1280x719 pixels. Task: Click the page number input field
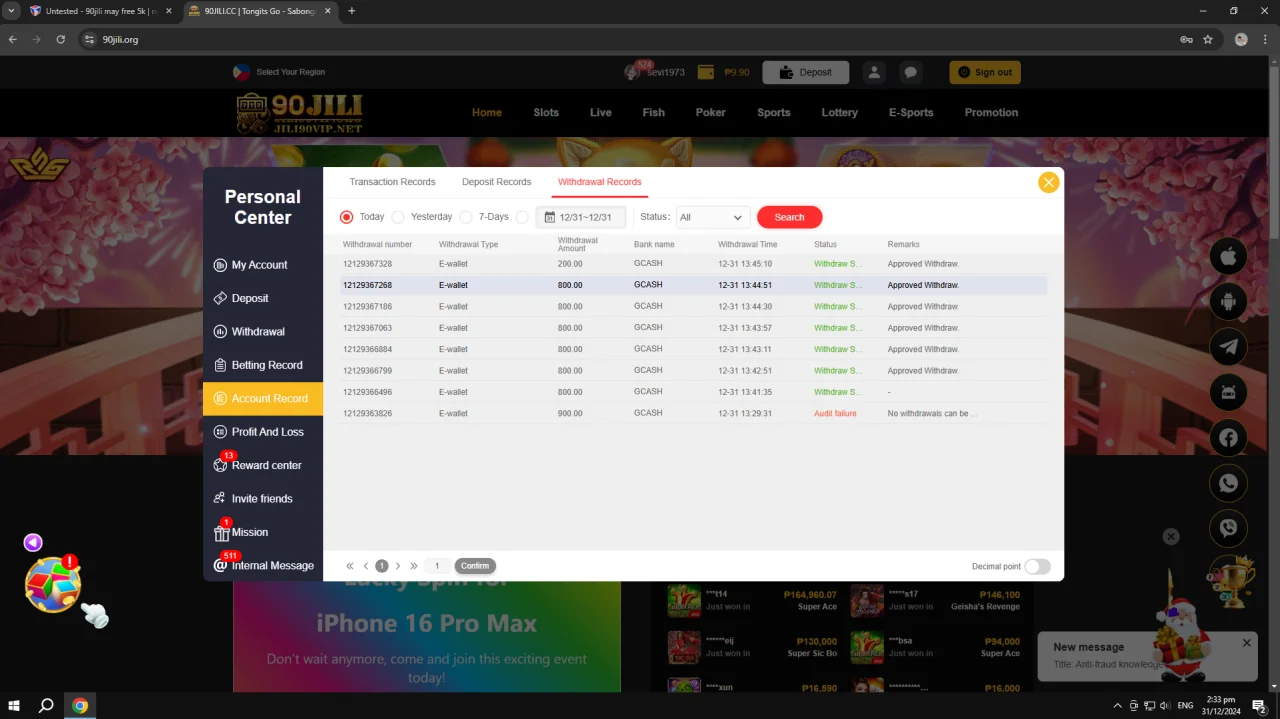tap(437, 566)
